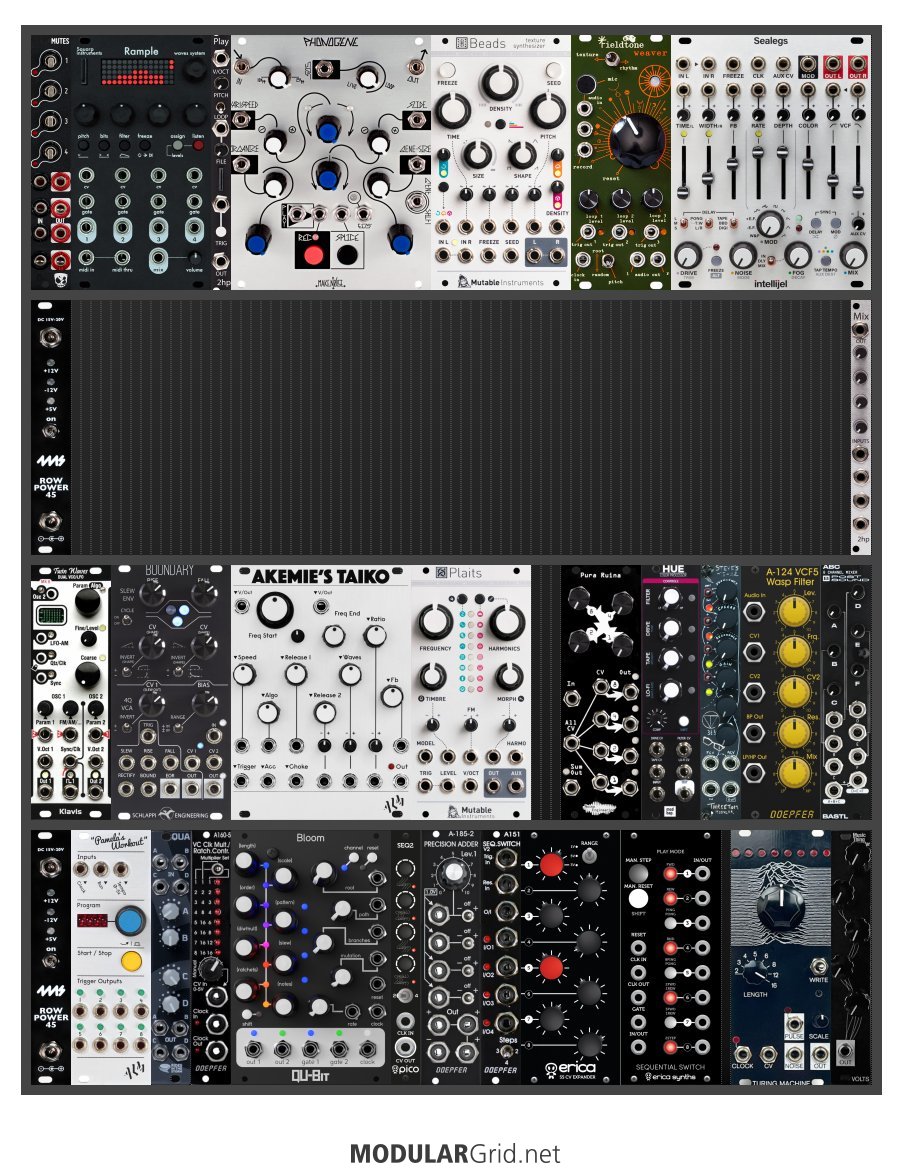This screenshot has height=1175, width=912.
Task: Click the skull logo at the bottom of the MUTES module
Action: (x=61, y=280)
